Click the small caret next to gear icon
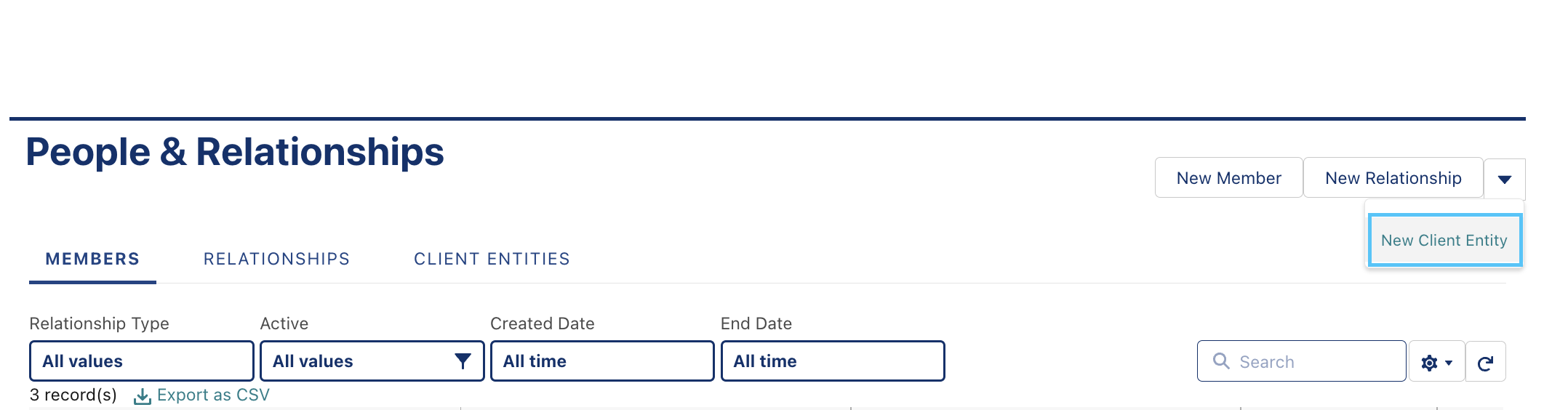The height and width of the screenshot is (410, 1568). [1449, 363]
